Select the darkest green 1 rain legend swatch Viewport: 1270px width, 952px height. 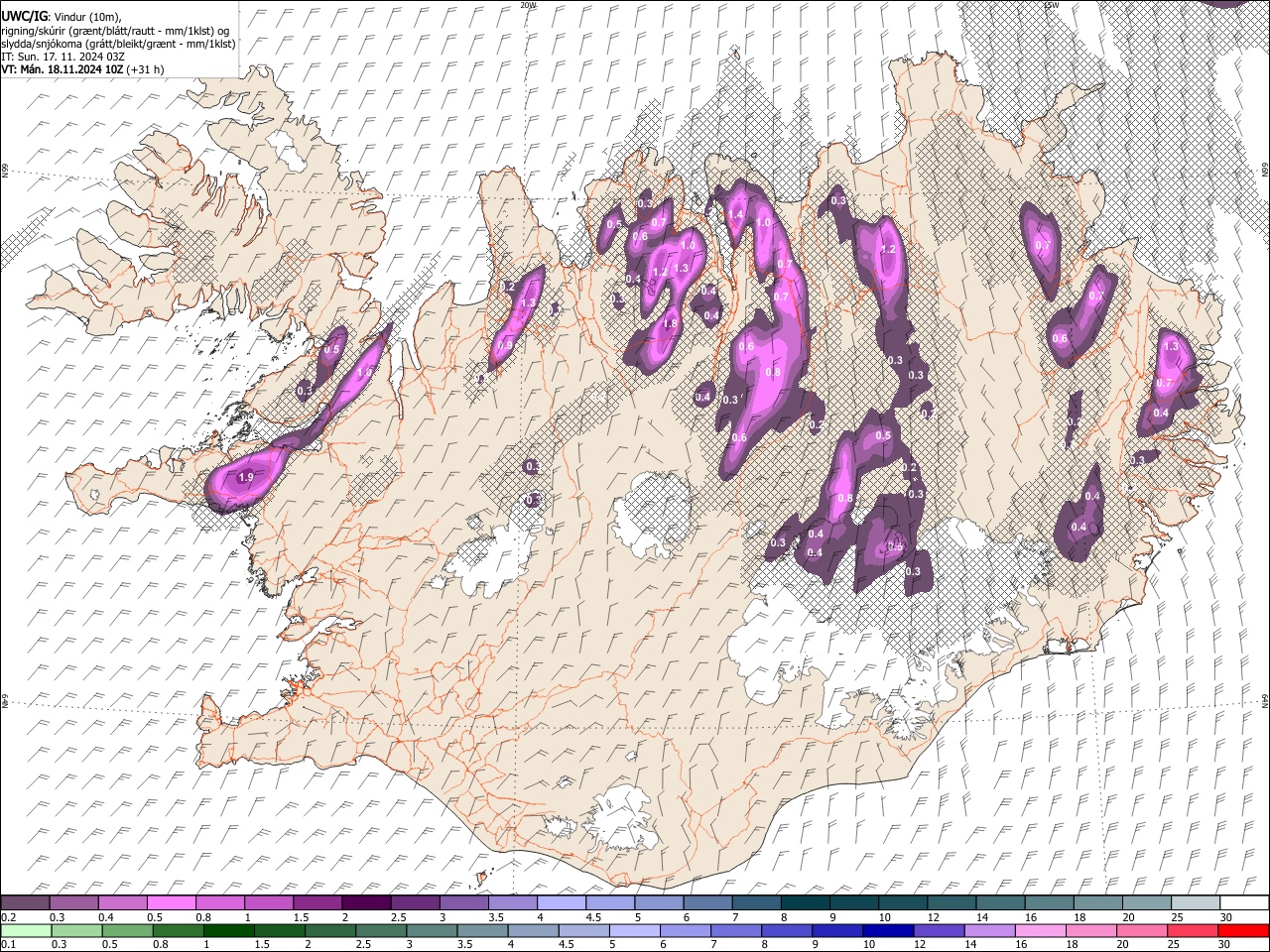pos(228,930)
